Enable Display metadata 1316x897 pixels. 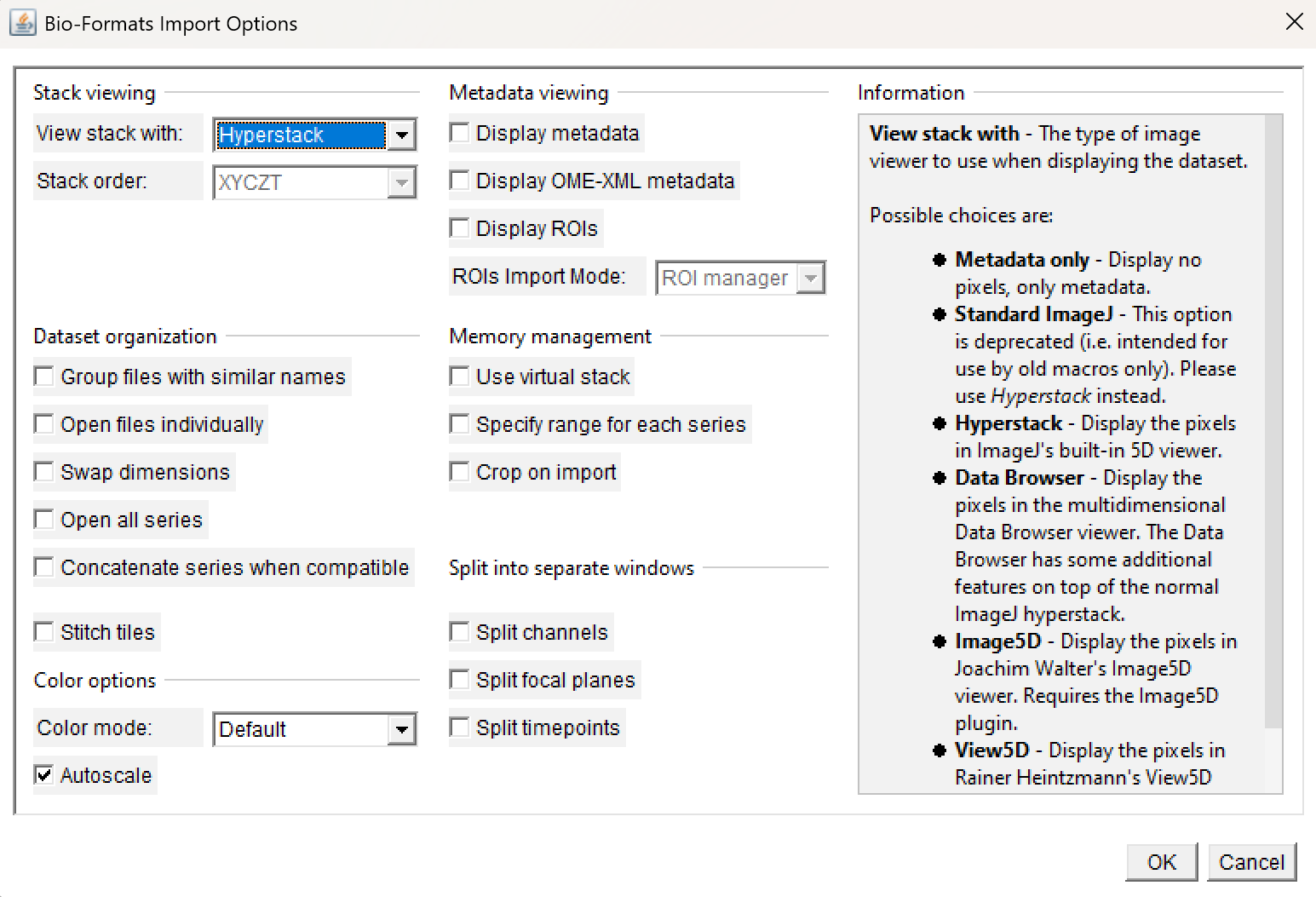point(459,132)
